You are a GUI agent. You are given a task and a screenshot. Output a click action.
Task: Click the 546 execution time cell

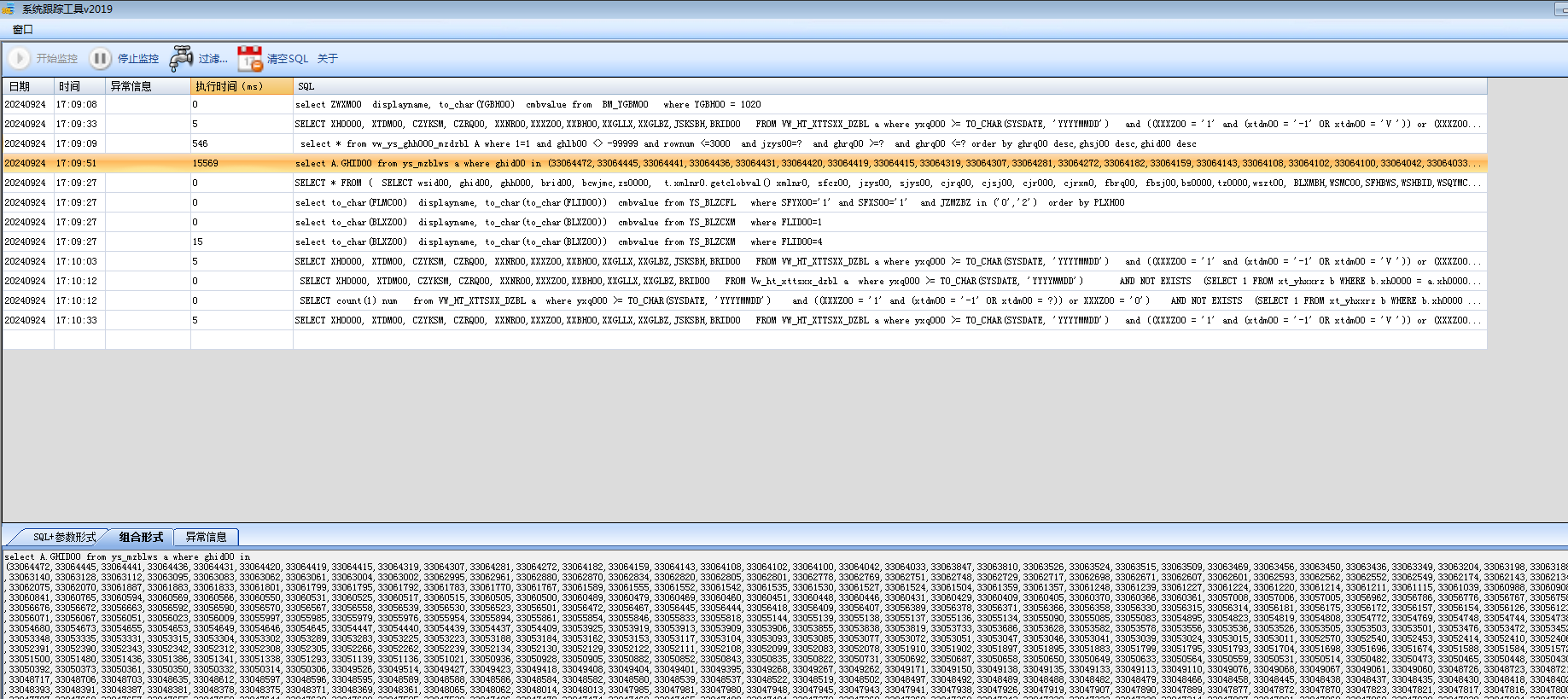242,143
